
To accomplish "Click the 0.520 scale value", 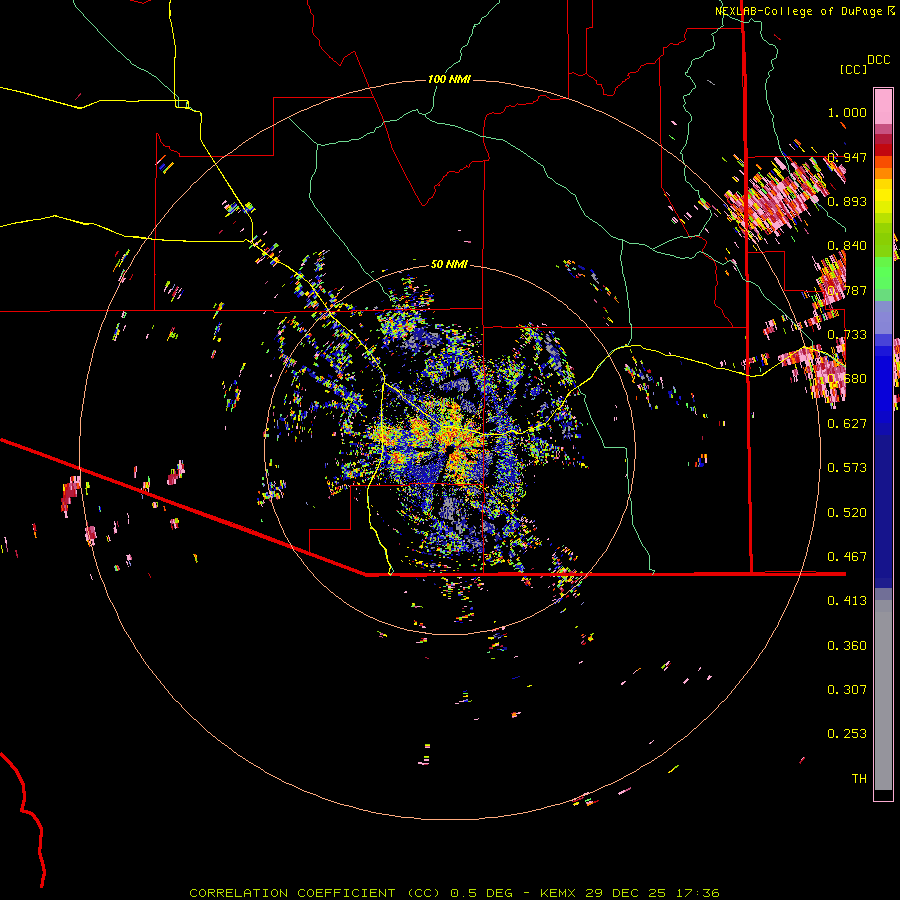I will tap(847, 513).
